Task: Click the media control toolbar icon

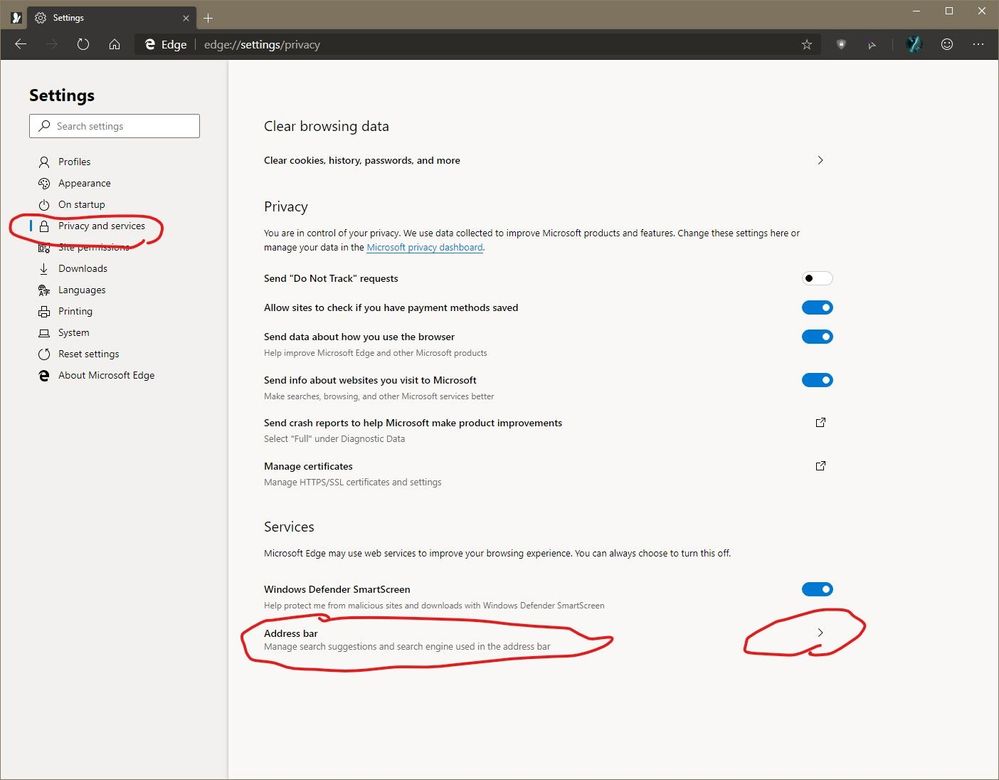Action: point(872,45)
